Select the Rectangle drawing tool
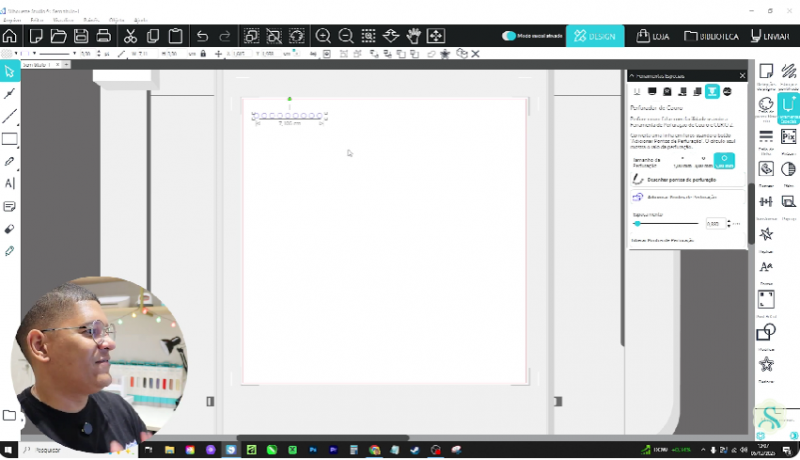The height and width of the screenshot is (460, 800). [10, 139]
